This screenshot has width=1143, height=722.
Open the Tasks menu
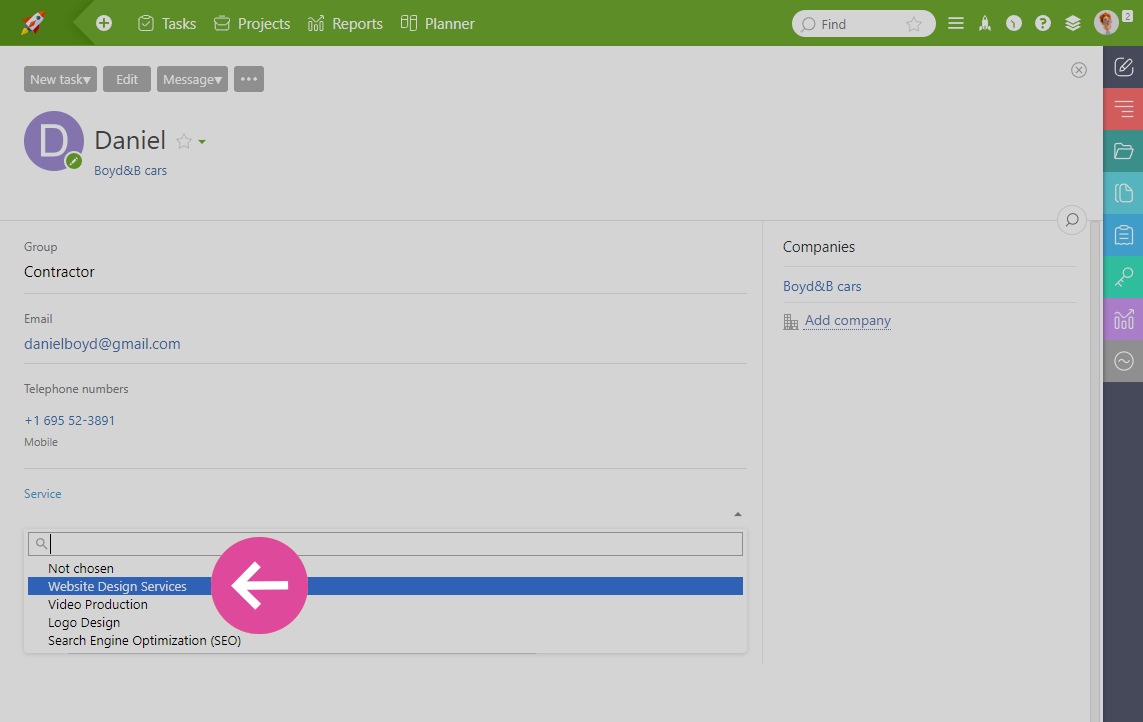point(167,23)
